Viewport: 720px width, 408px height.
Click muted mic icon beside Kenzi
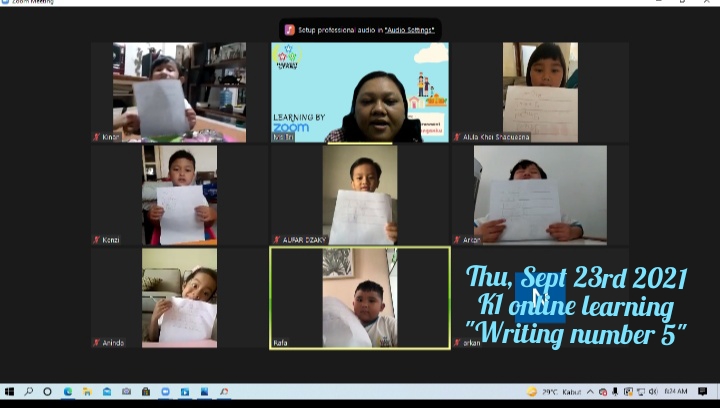click(x=96, y=240)
